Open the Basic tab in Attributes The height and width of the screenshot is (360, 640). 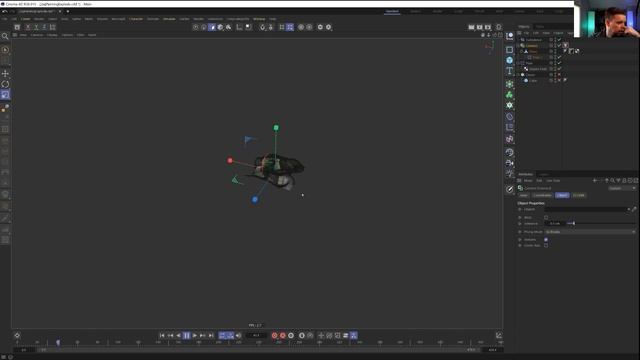coord(524,195)
